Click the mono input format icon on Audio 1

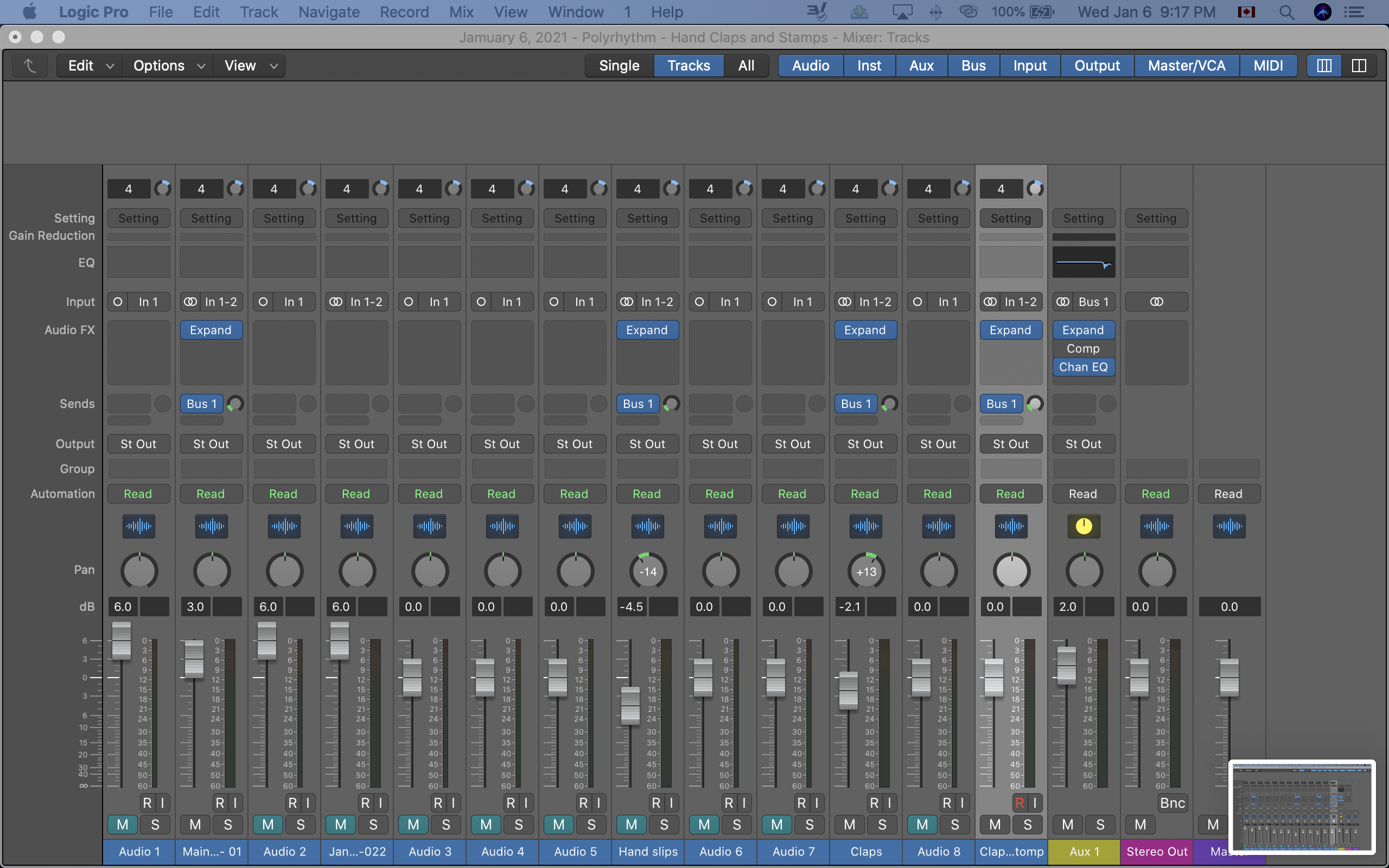[x=118, y=302]
